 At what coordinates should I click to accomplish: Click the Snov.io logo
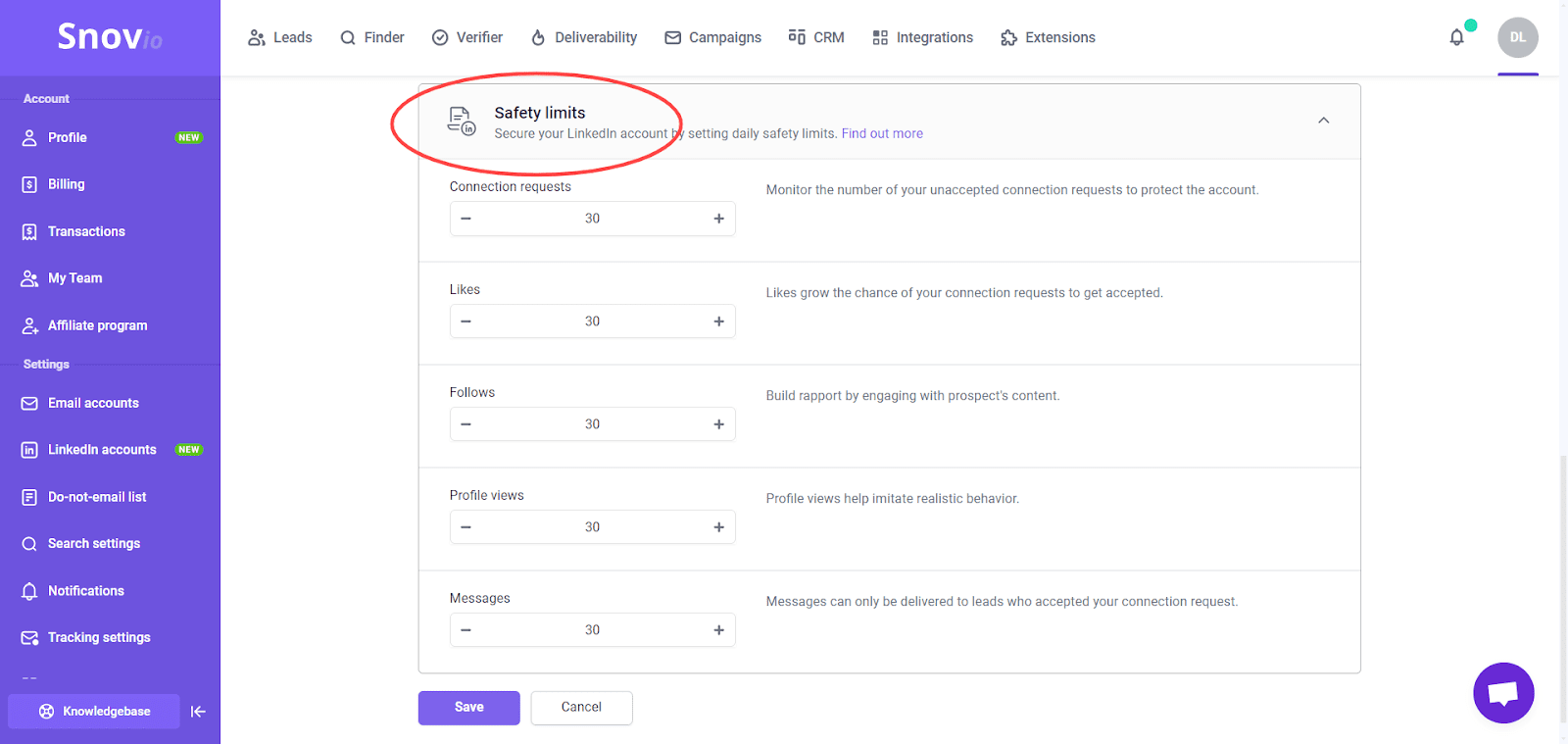(109, 37)
